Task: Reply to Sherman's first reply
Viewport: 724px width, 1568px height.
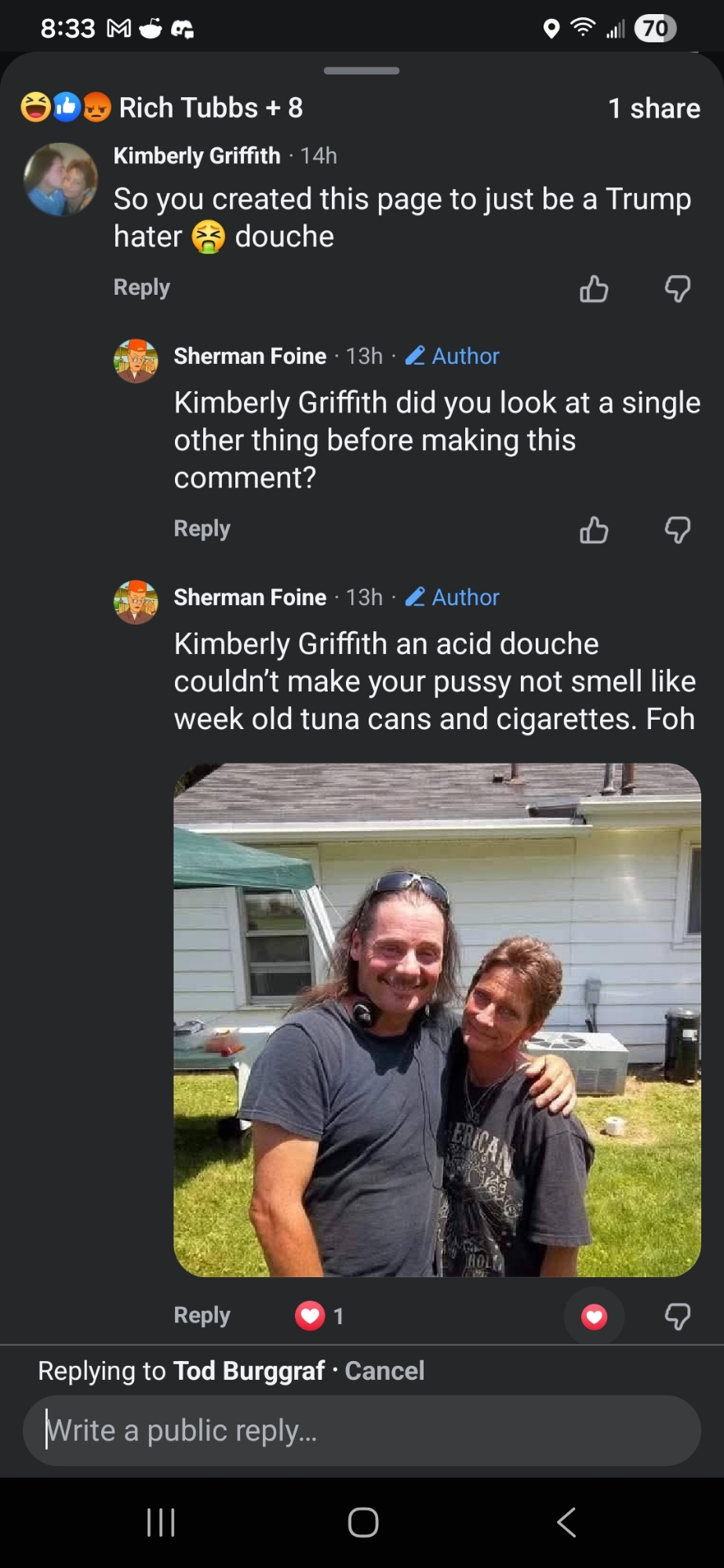Action: tap(202, 528)
